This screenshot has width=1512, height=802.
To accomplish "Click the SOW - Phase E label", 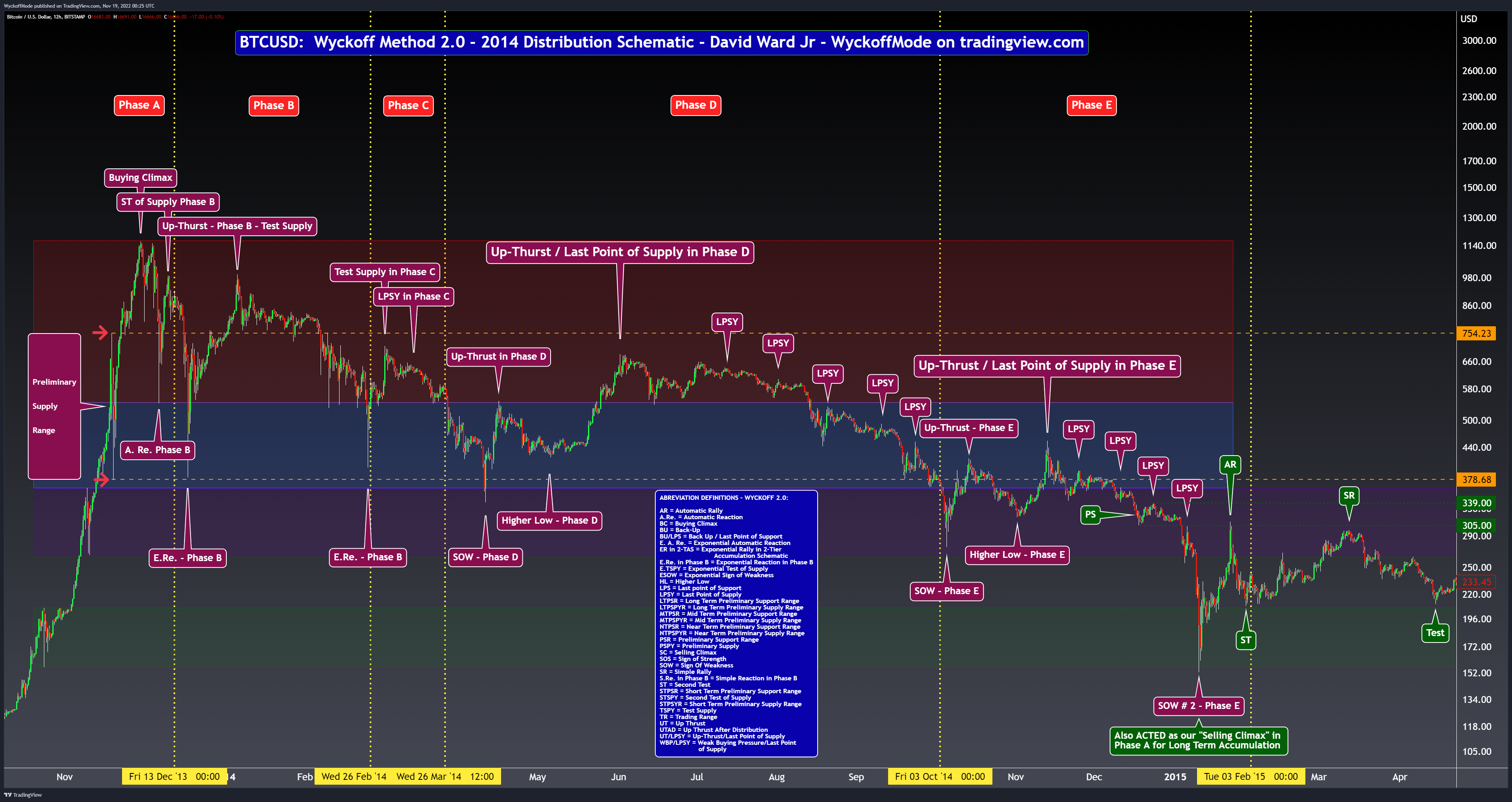I will [x=946, y=591].
